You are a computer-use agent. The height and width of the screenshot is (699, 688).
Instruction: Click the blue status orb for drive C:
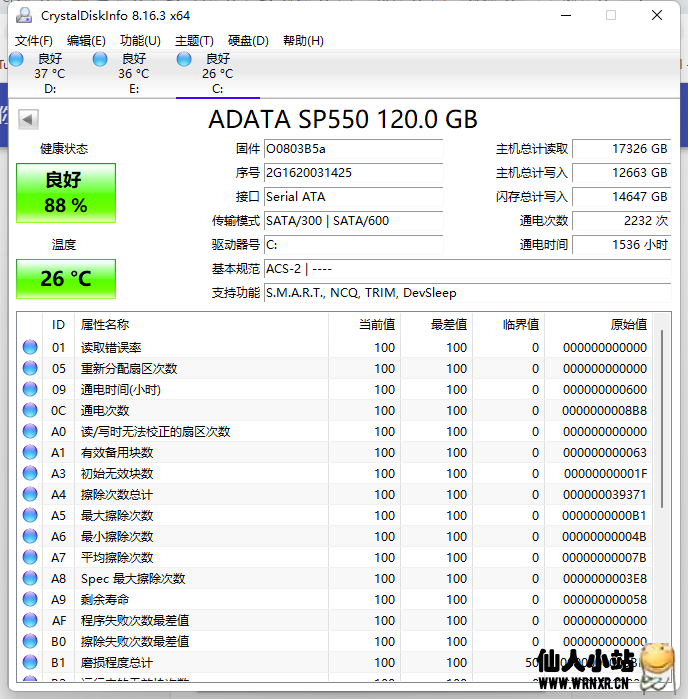tap(184, 59)
